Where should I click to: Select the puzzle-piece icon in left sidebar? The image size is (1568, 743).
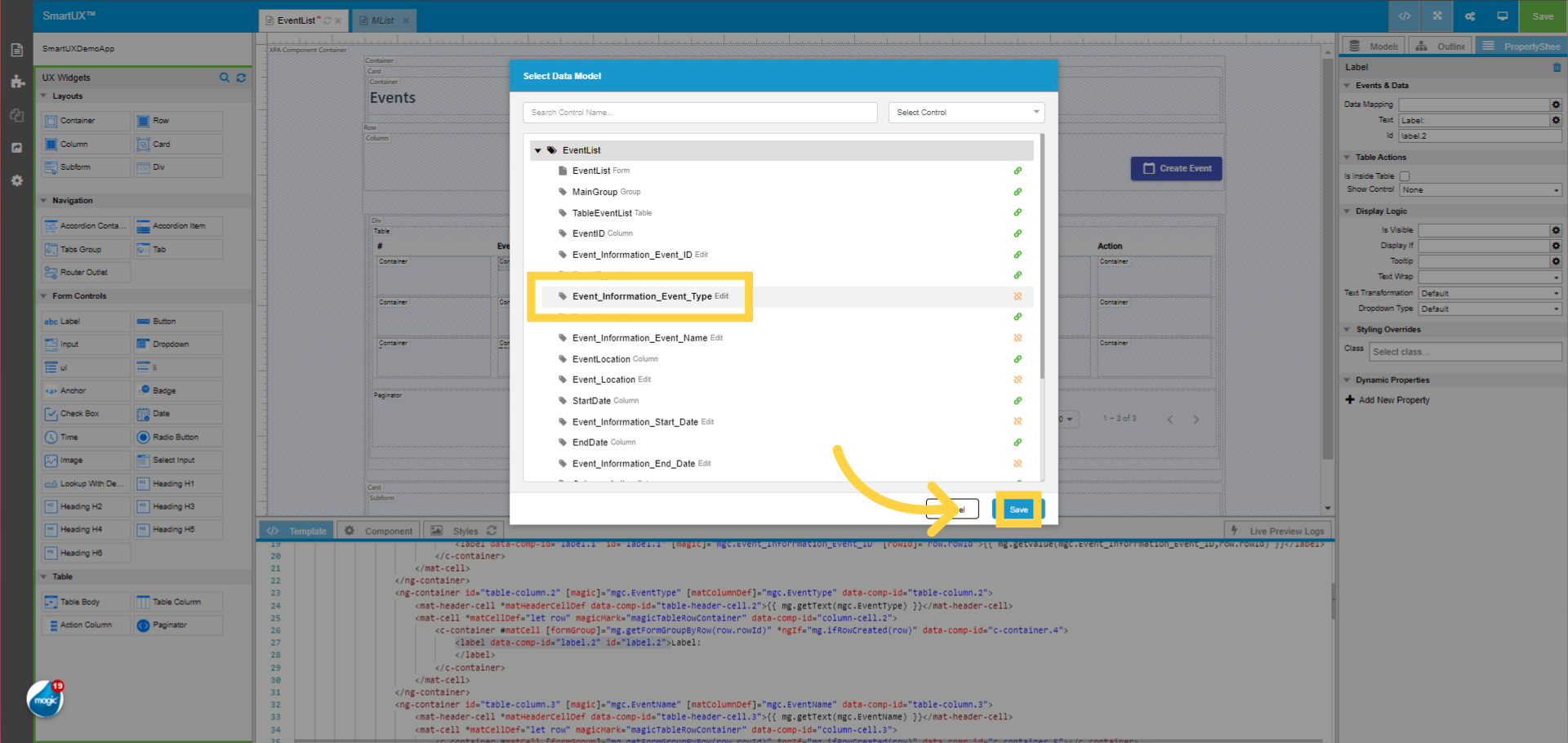pyautogui.click(x=16, y=82)
